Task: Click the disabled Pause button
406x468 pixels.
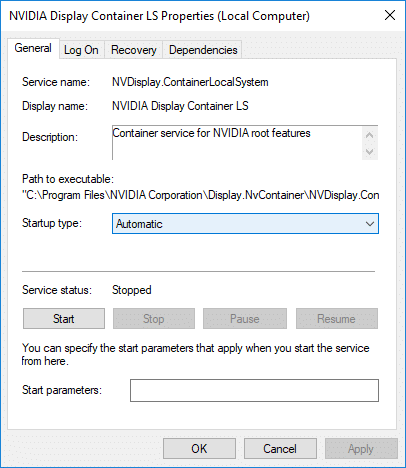Action: tap(245, 319)
